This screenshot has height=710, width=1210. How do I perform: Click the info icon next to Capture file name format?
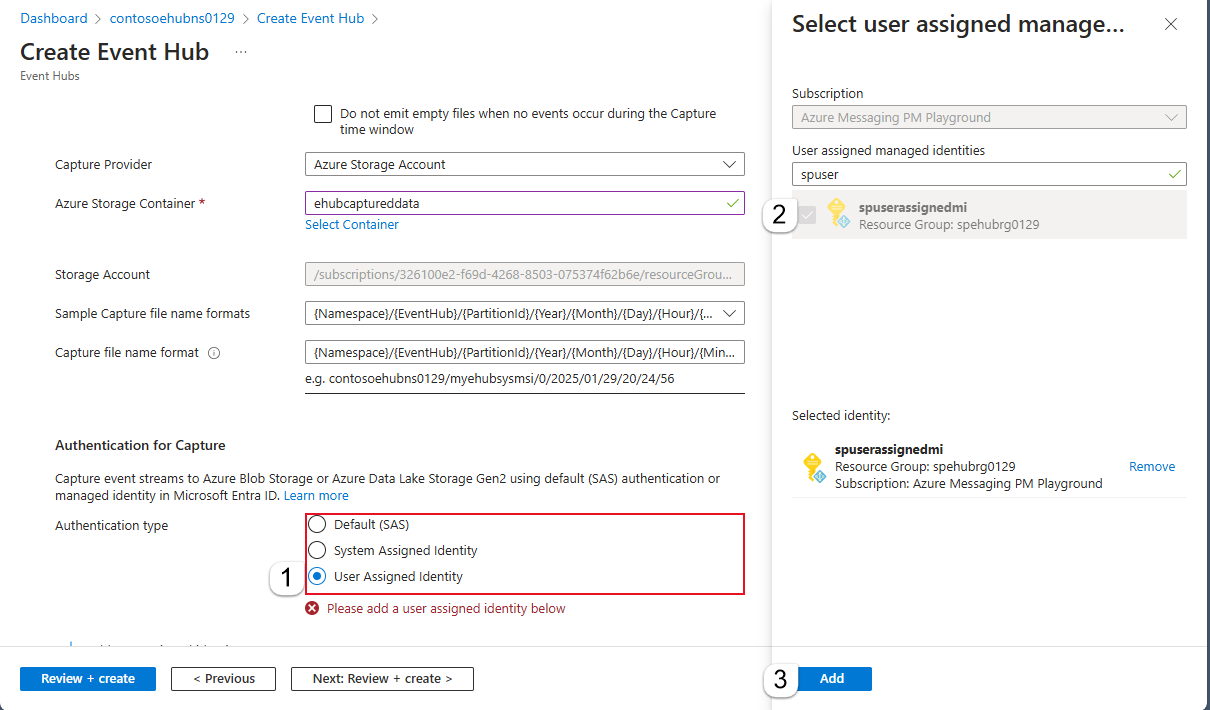coord(214,353)
